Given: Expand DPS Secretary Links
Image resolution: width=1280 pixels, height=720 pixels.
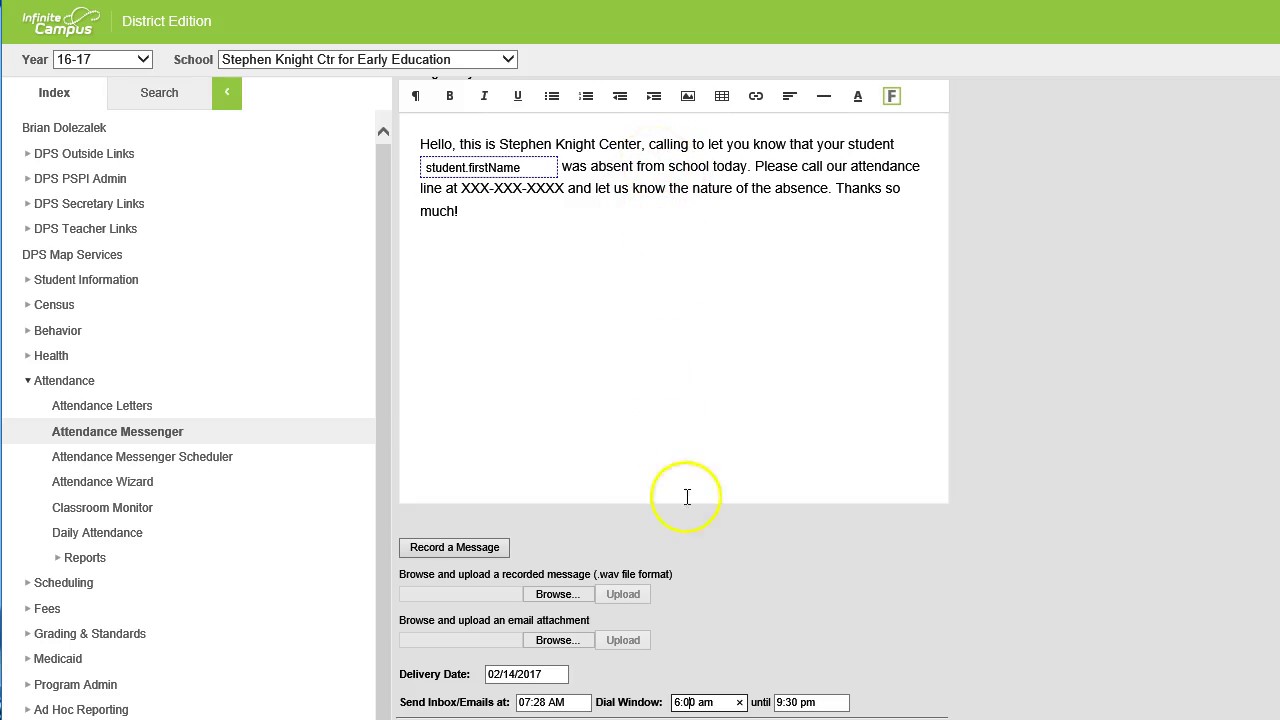Looking at the screenshot, I should click(x=27, y=203).
